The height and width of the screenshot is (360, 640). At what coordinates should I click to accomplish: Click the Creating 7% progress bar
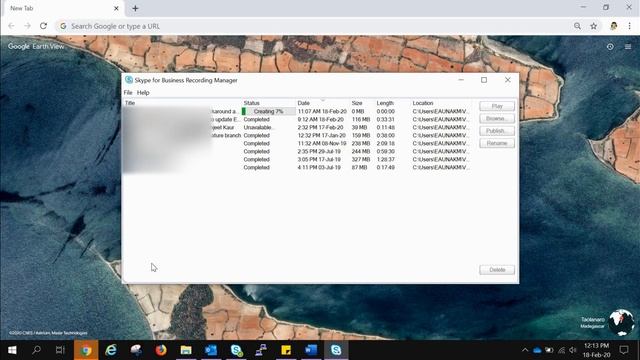pos(269,111)
